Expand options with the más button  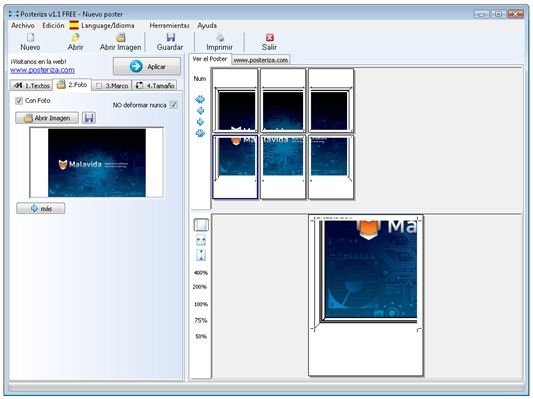41,208
